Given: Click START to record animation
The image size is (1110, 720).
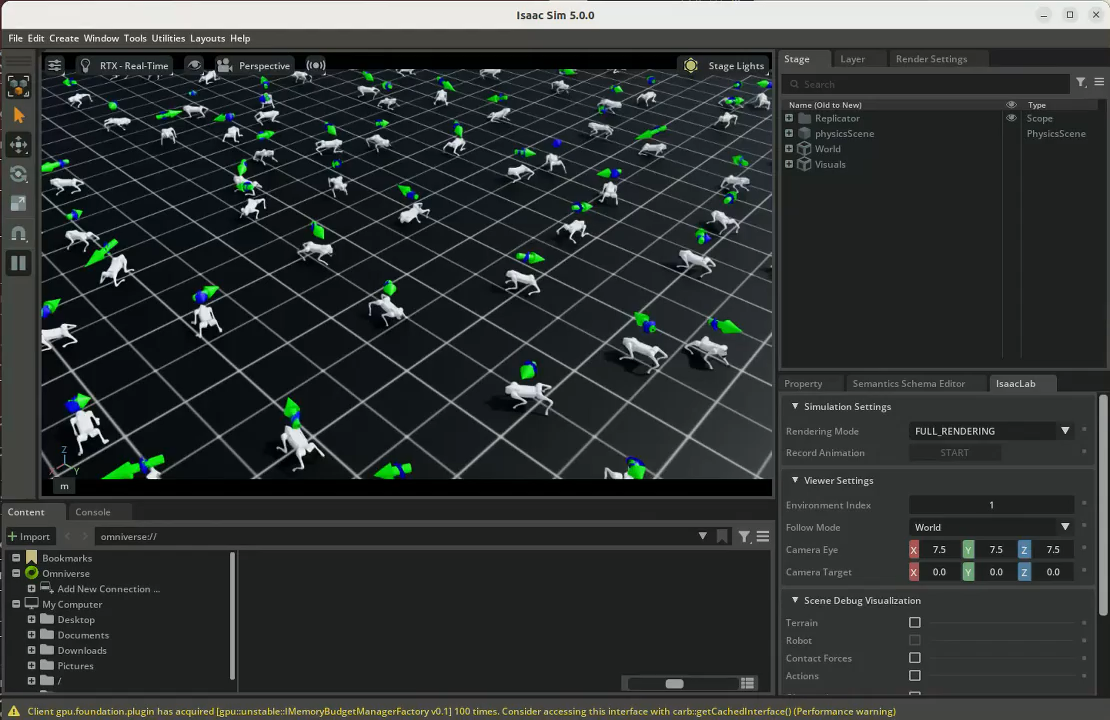Looking at the screenshot, I should coord(954,452).
